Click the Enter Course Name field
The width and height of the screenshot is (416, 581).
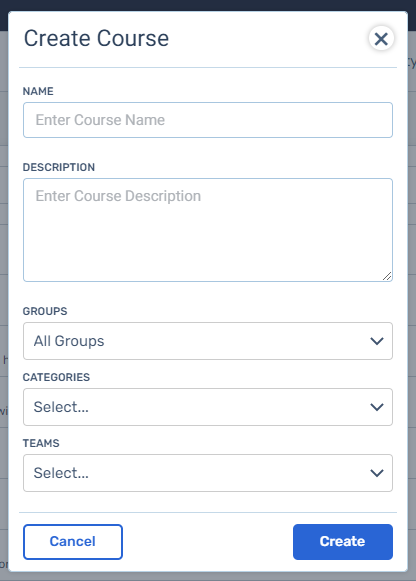point(208,120)
